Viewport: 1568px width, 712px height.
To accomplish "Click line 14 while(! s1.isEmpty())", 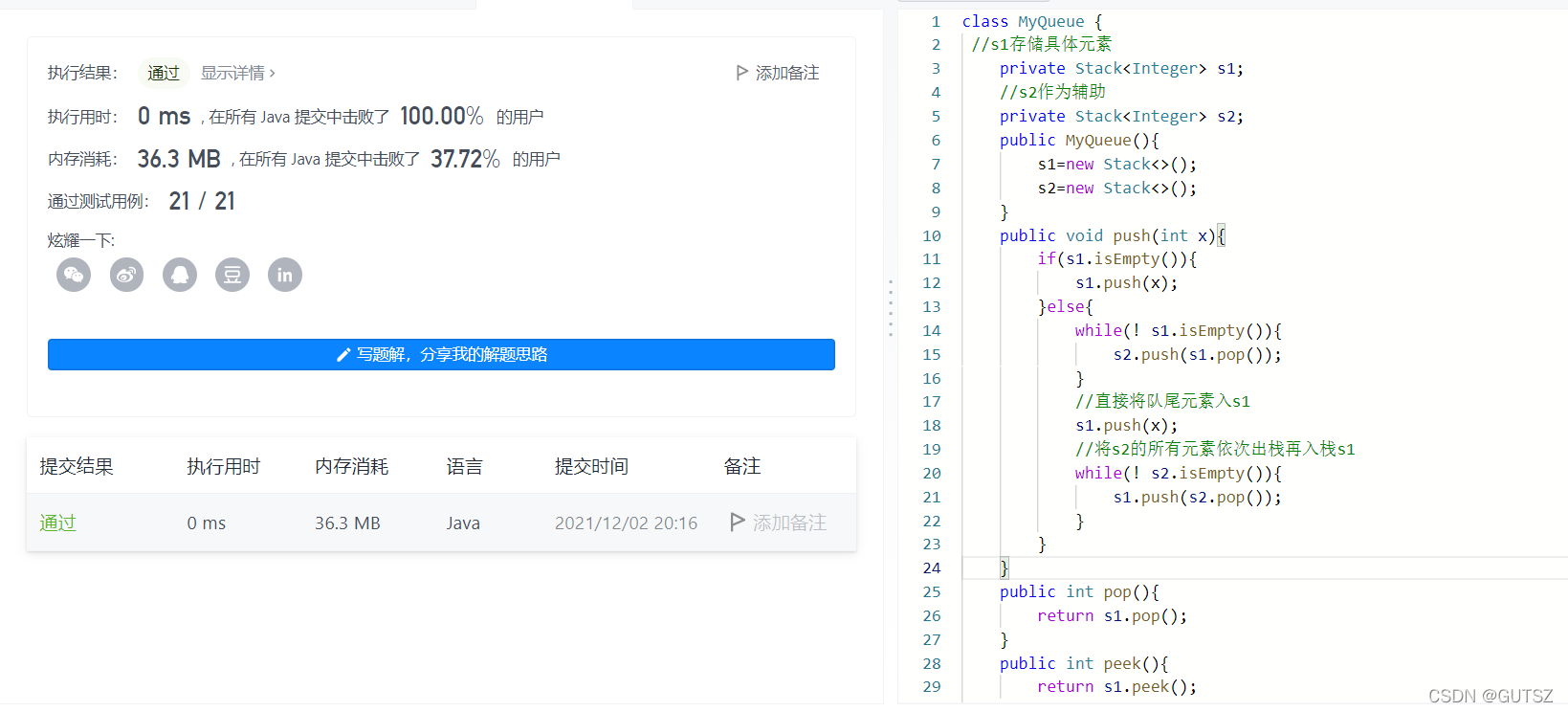I will [1178, 330].
